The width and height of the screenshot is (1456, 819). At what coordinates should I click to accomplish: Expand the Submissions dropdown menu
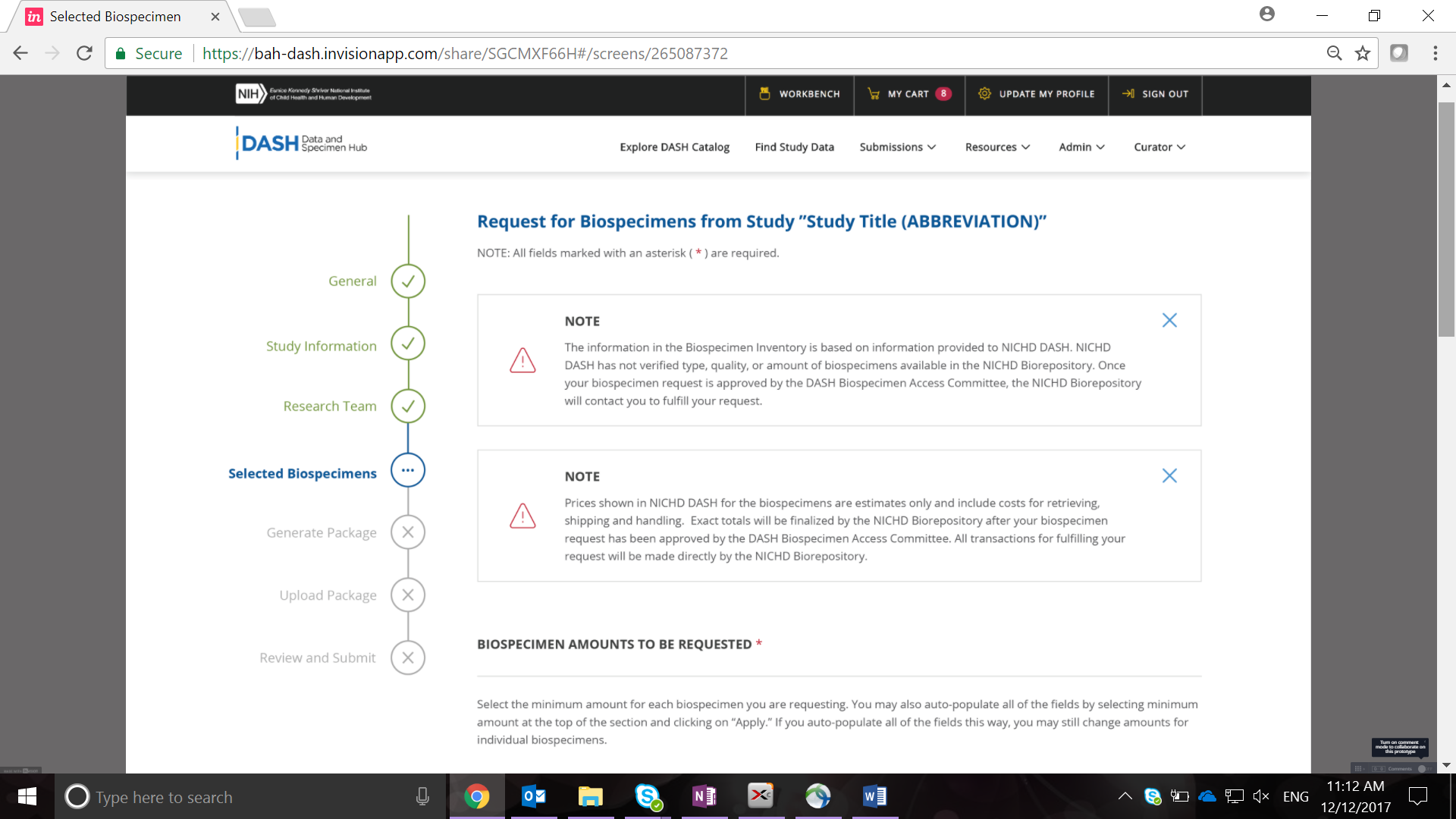coord(897,147)
